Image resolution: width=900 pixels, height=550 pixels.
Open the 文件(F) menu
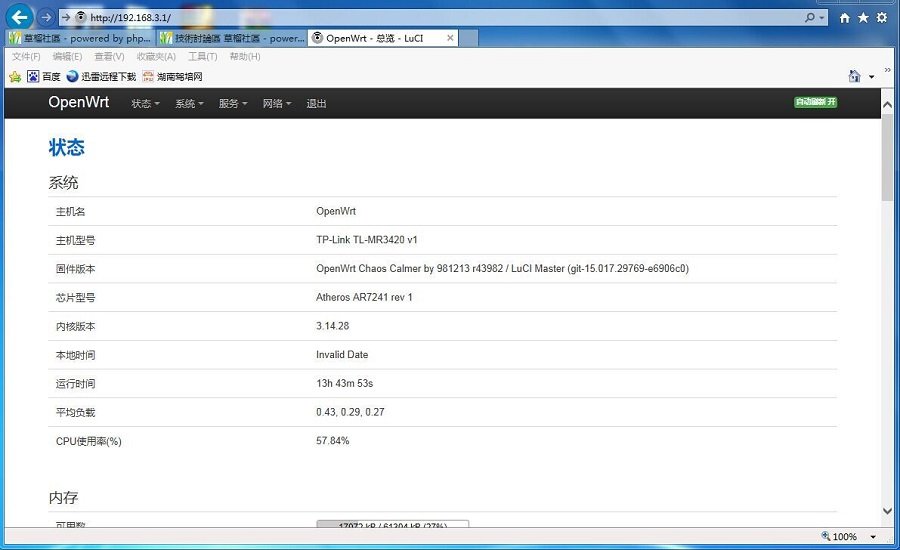pyautogui.click(x=26, y=56)
